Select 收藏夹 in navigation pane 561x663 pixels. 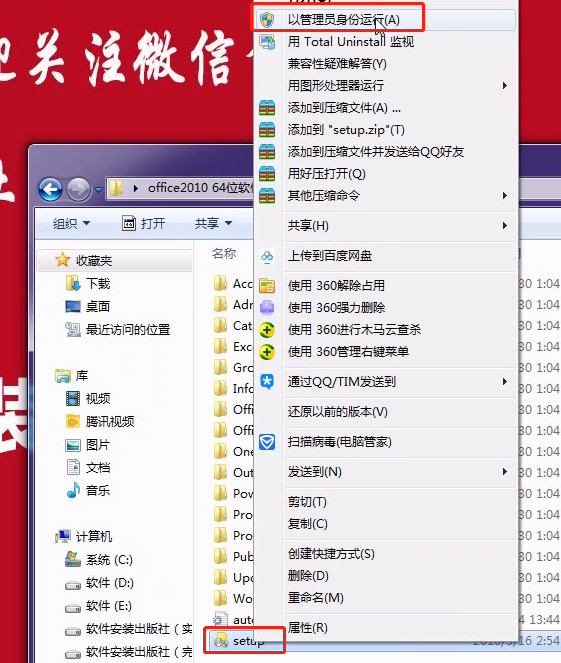tap(94, 260)
